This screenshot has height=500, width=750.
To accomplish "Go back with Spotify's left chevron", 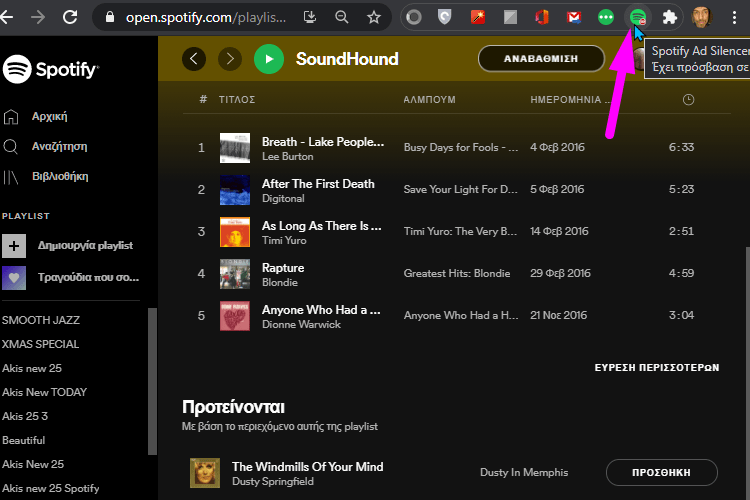I will (x=194, y=59).
